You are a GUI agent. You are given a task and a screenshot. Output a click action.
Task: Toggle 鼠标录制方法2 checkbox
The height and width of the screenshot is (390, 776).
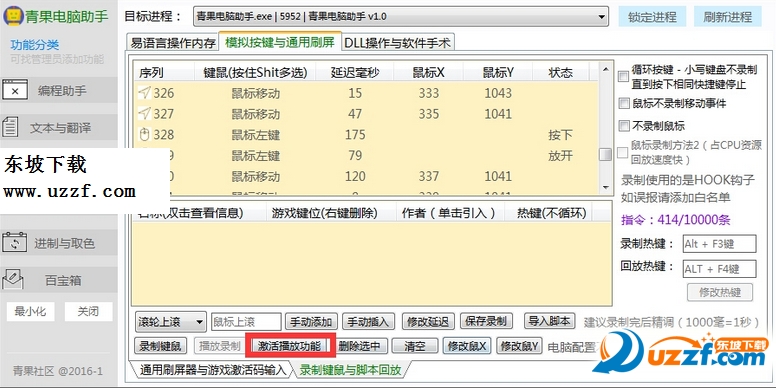623,152
